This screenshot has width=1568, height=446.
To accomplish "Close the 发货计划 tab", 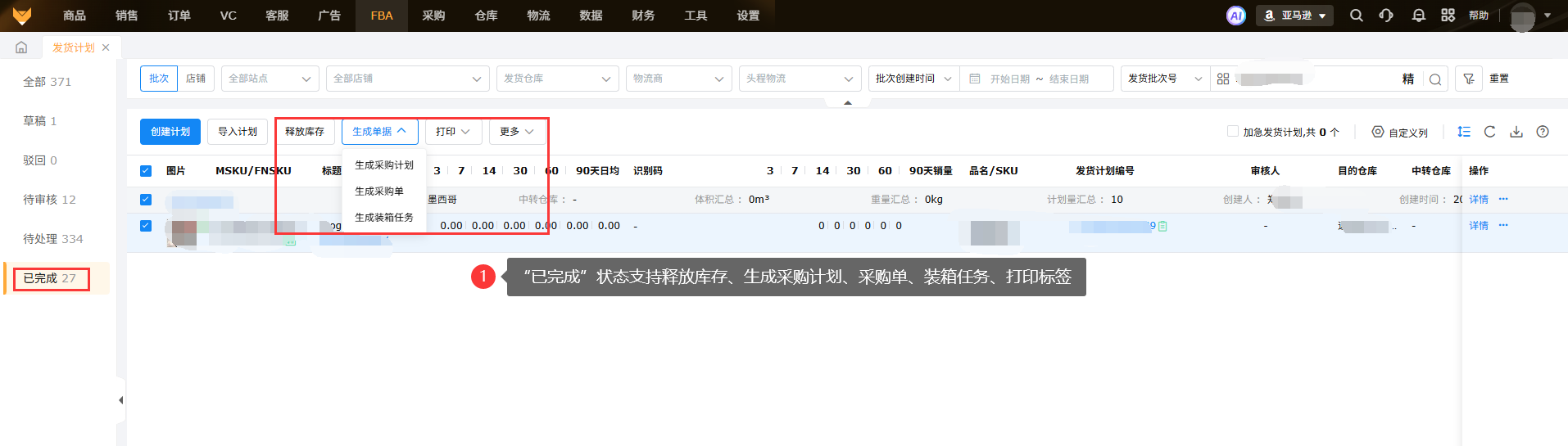I will tap(106, 47).
